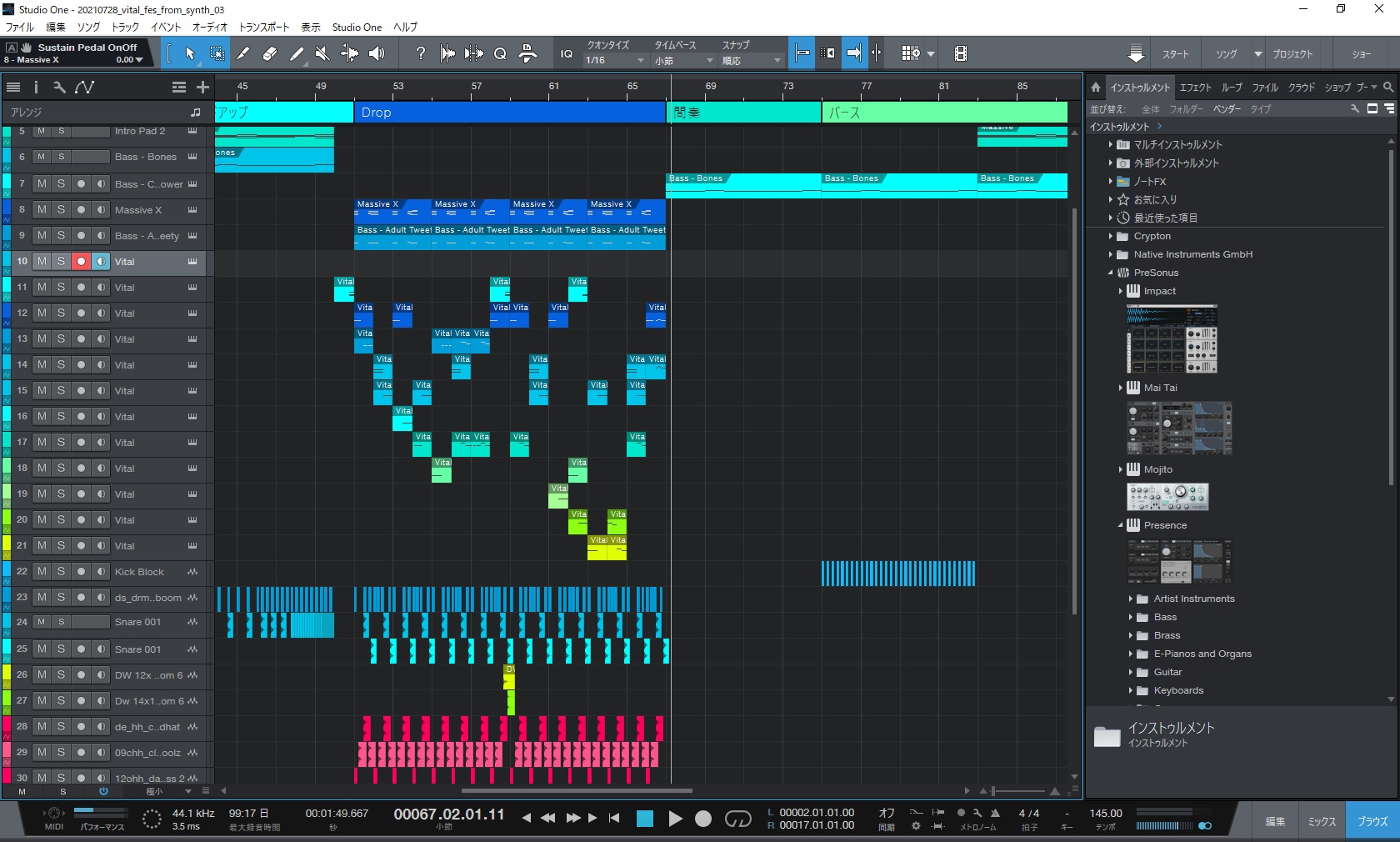Open the ファイル menu
Image resolution: width=1400 pixels, height=842 pixels.
coord(20,27)
